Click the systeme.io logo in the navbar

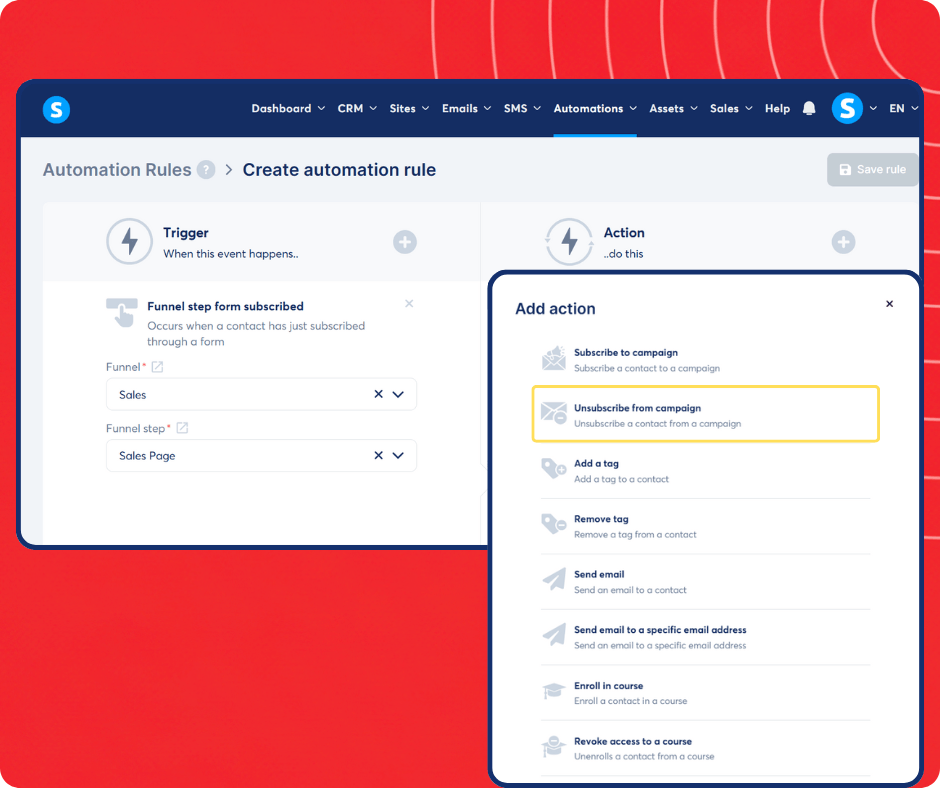tap(56, 110)
